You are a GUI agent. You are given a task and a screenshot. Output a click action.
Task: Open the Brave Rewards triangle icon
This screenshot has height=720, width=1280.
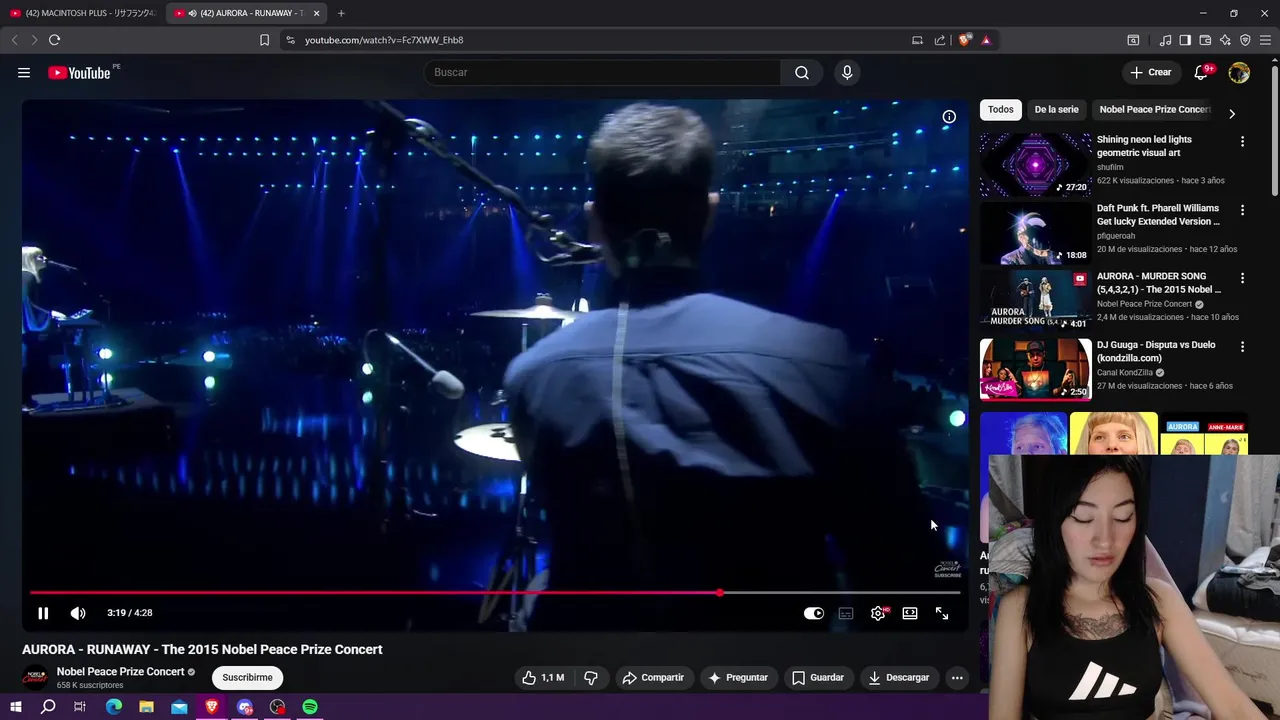tap(986, 40)
